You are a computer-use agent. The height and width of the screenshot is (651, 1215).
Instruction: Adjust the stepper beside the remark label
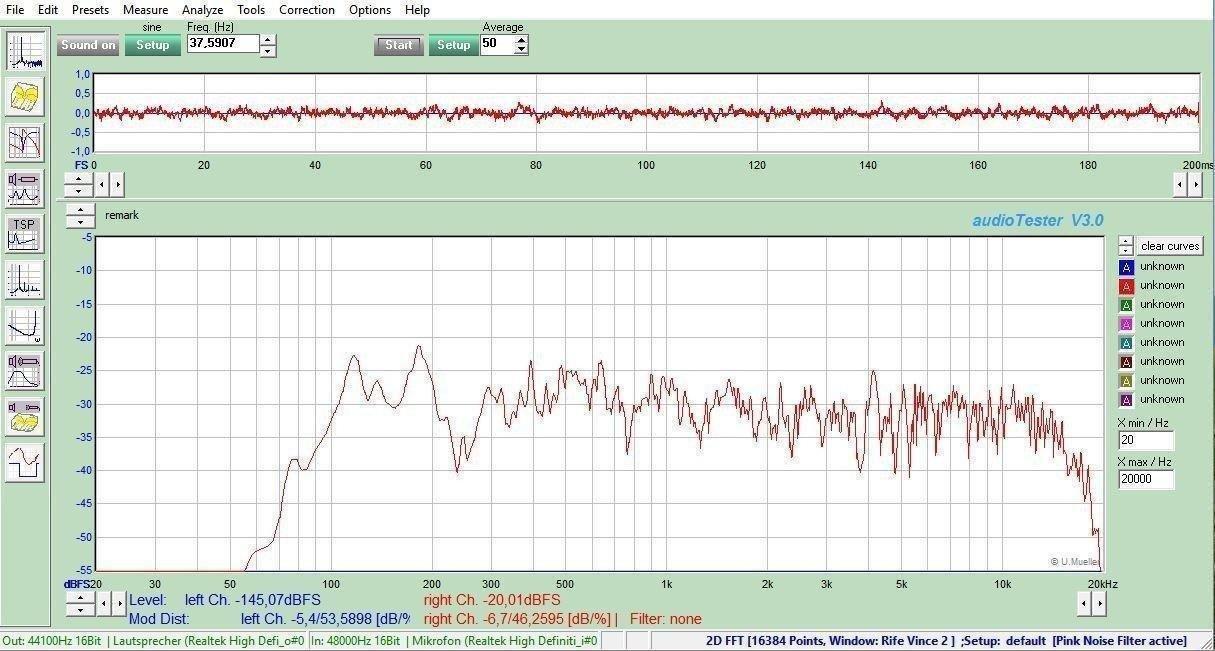[80, 216]
